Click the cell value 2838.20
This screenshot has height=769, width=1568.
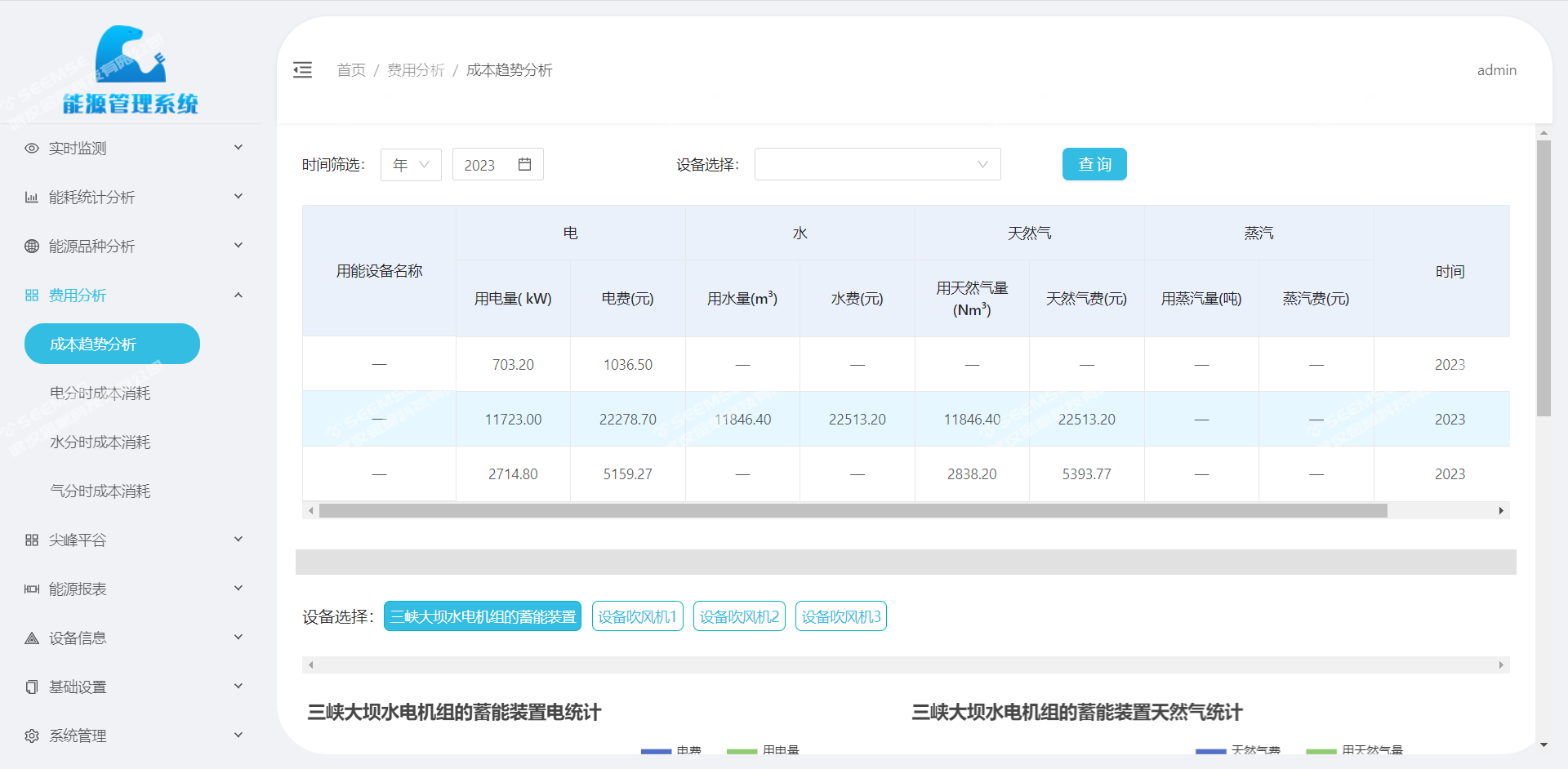972,474
